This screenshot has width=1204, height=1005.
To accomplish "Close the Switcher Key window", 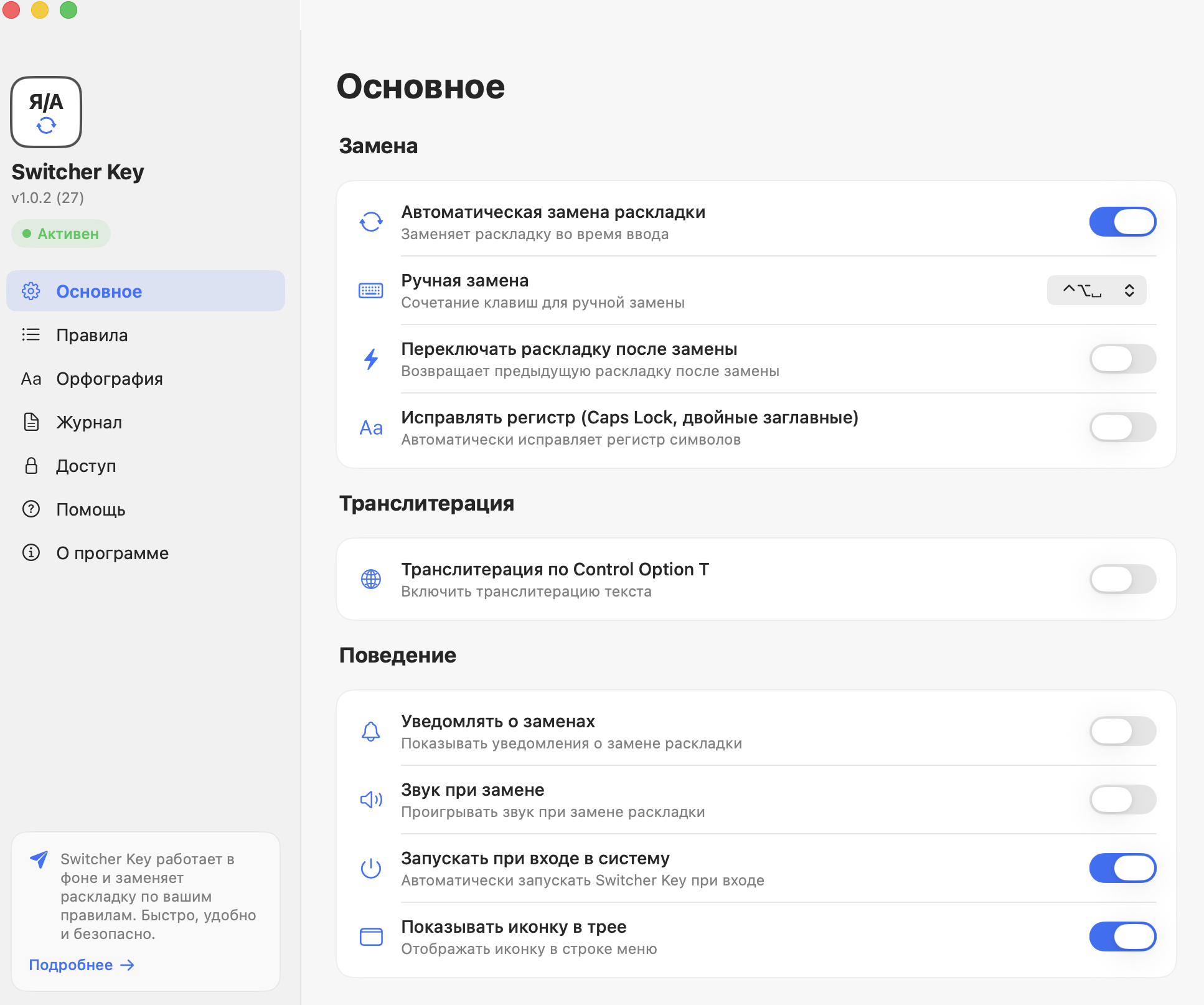I will pyautogui.click(x=11, y=10).
